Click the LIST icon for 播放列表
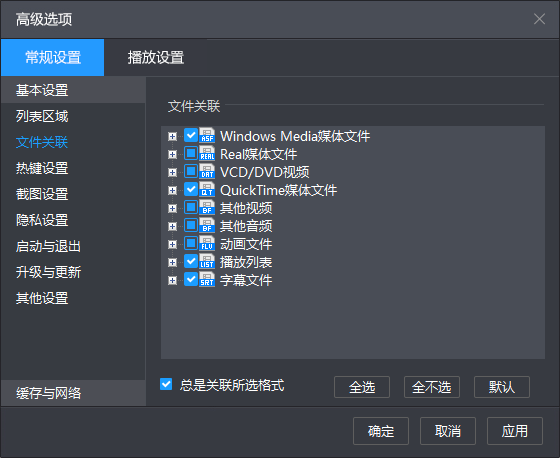The height and width of the screenshot is (458, 560). (207, 262)
